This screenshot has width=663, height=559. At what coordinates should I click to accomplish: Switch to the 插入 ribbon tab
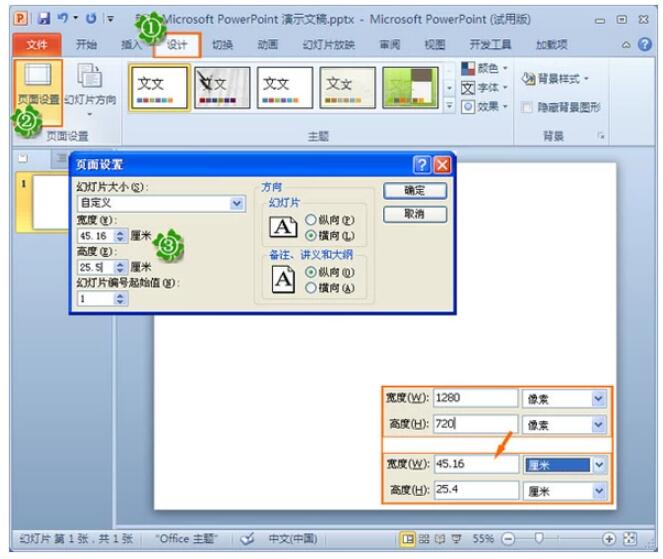(132, 44)
